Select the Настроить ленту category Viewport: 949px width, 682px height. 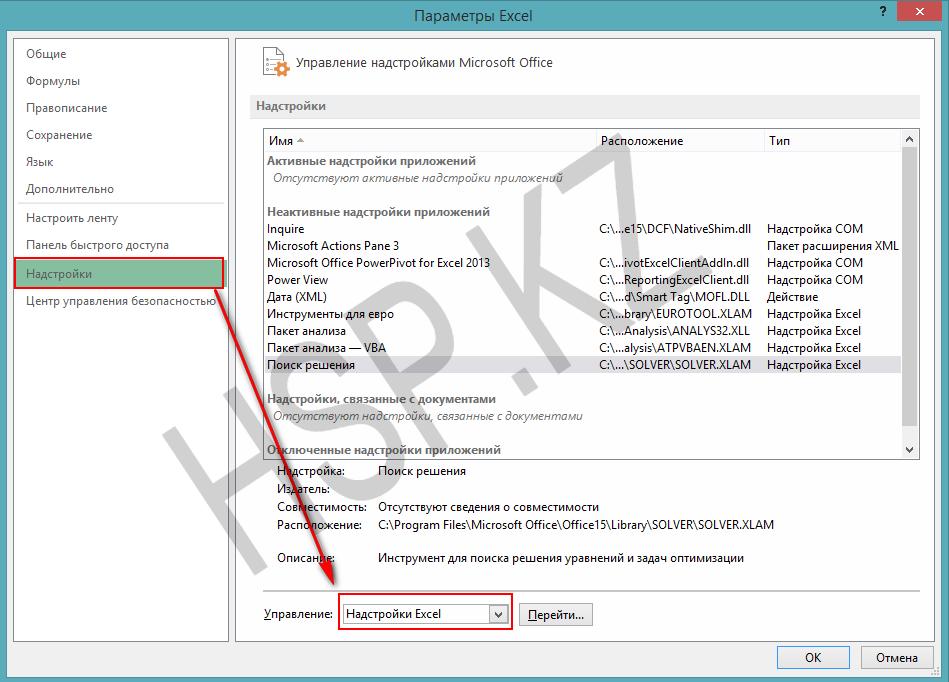72,218
